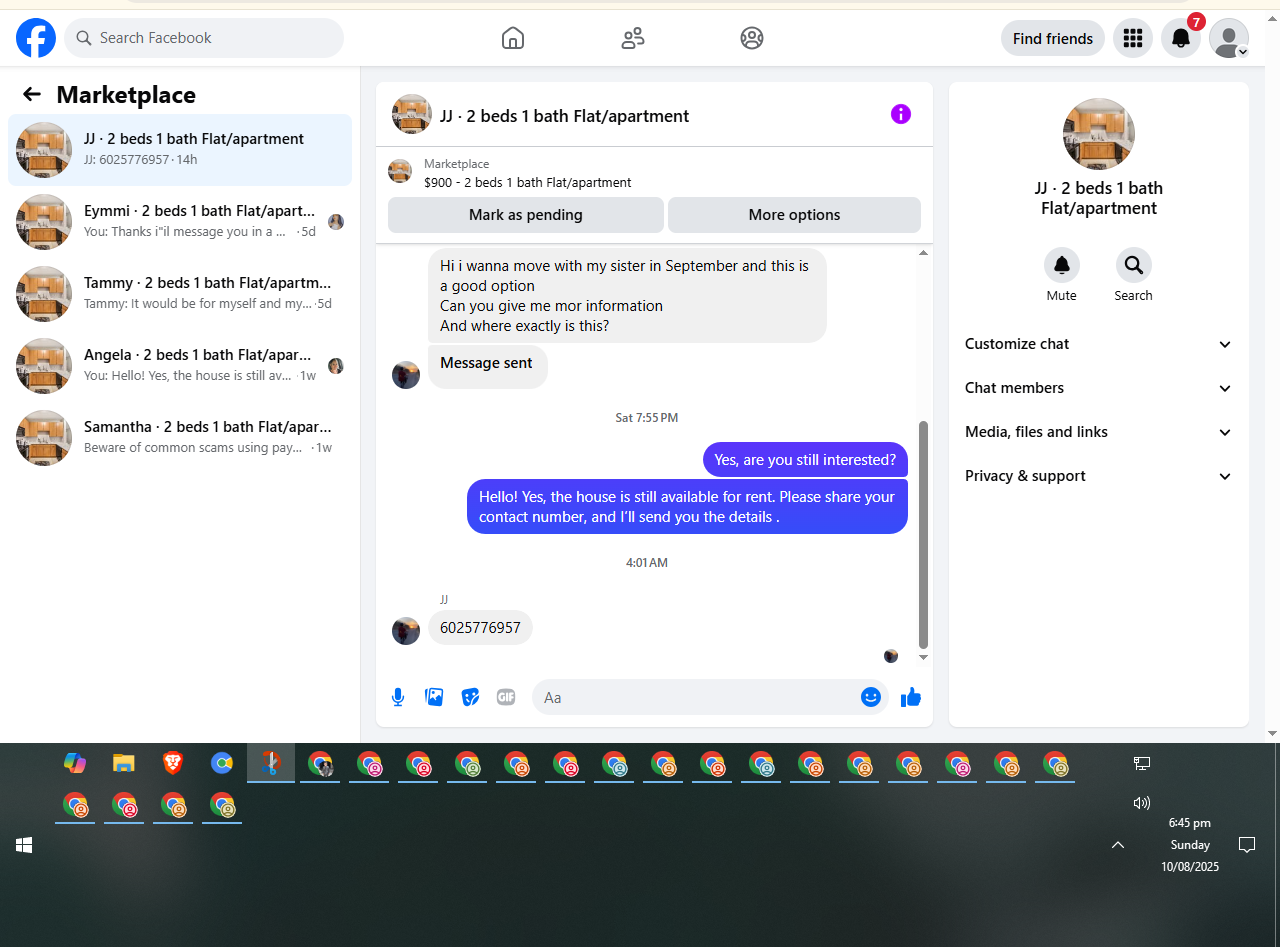Screen dimensions: 1280x947
Task: Open File Explorer from the taskbar
Action: (x=124, y=763)
